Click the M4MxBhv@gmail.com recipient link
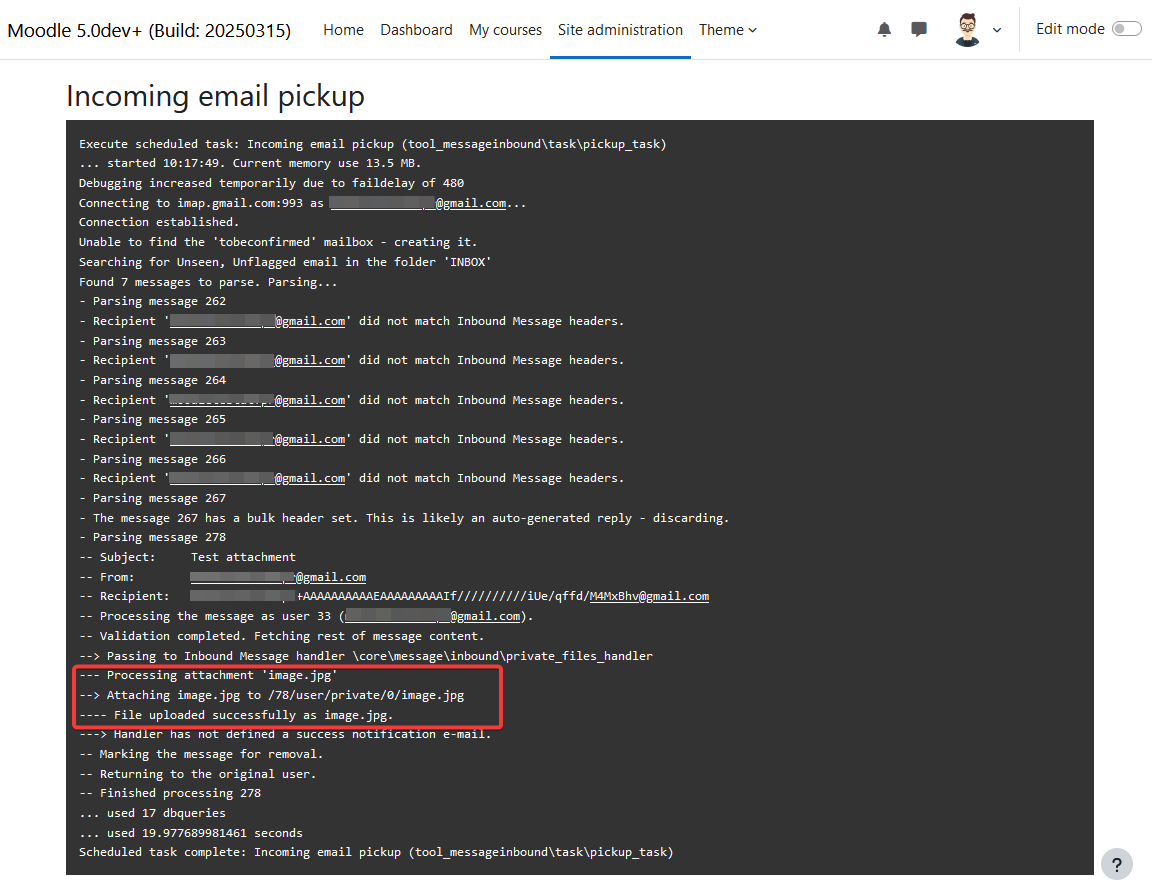Screen dimensions: 1152x889 (x=649, y=596)
